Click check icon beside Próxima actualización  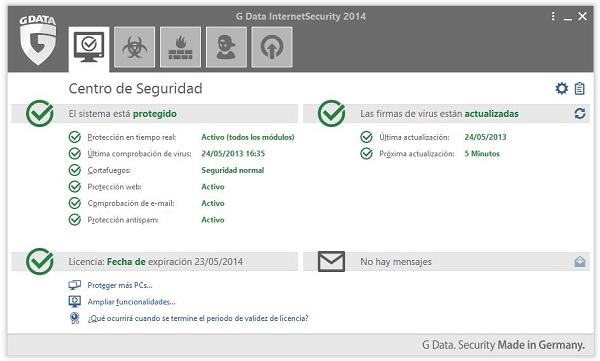367,154
